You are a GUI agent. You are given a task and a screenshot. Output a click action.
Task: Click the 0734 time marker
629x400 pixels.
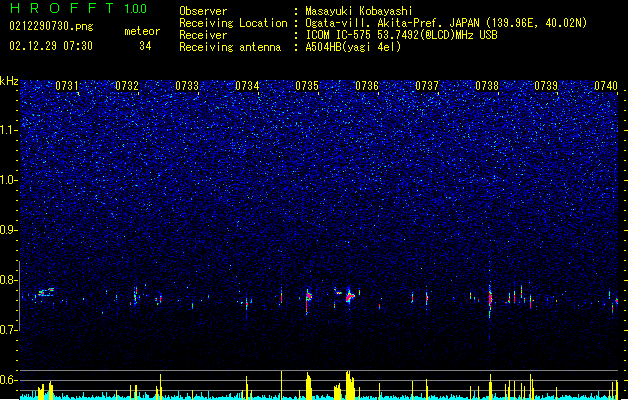(247, 86)
